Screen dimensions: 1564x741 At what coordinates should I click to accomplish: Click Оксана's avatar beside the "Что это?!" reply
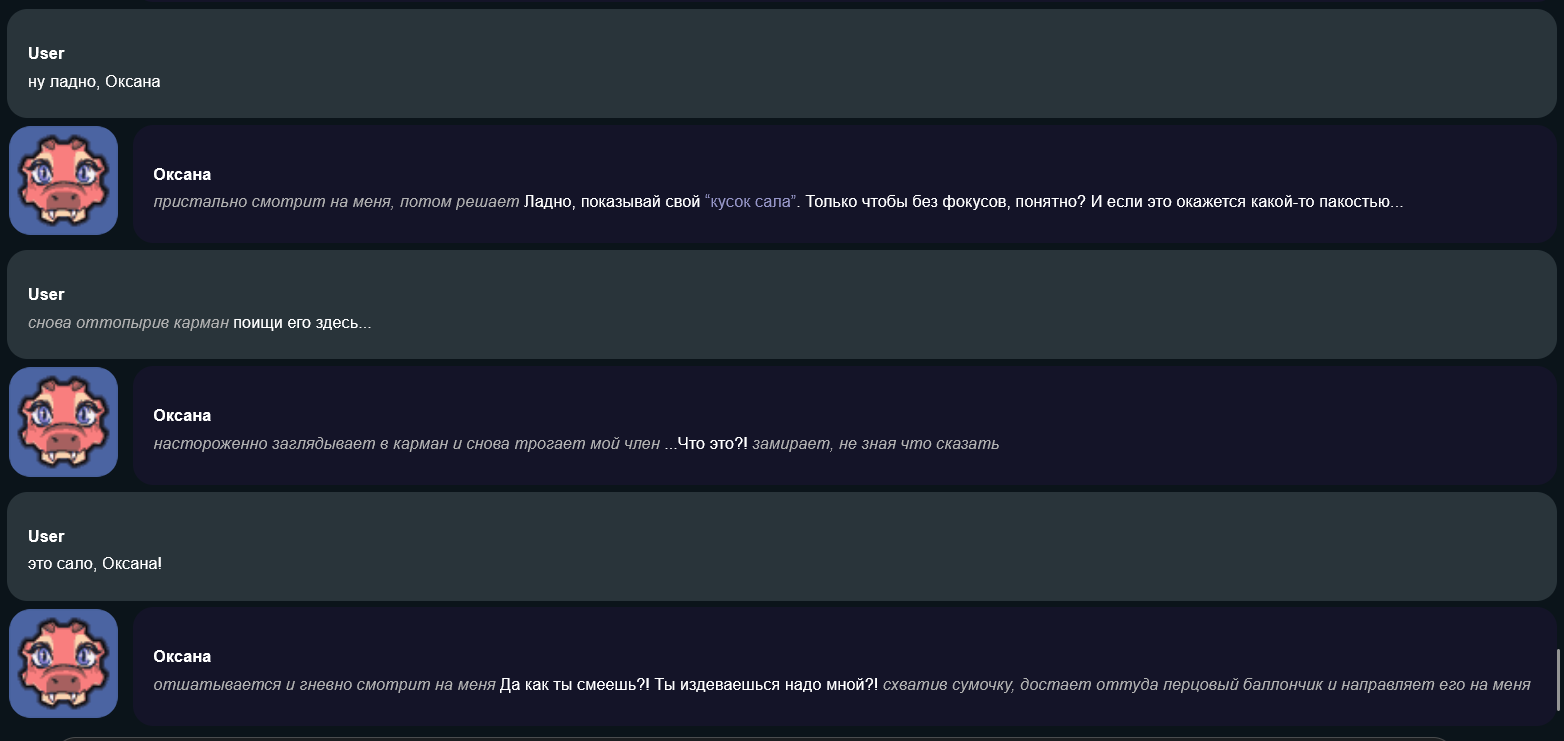[x=63, y=421]
